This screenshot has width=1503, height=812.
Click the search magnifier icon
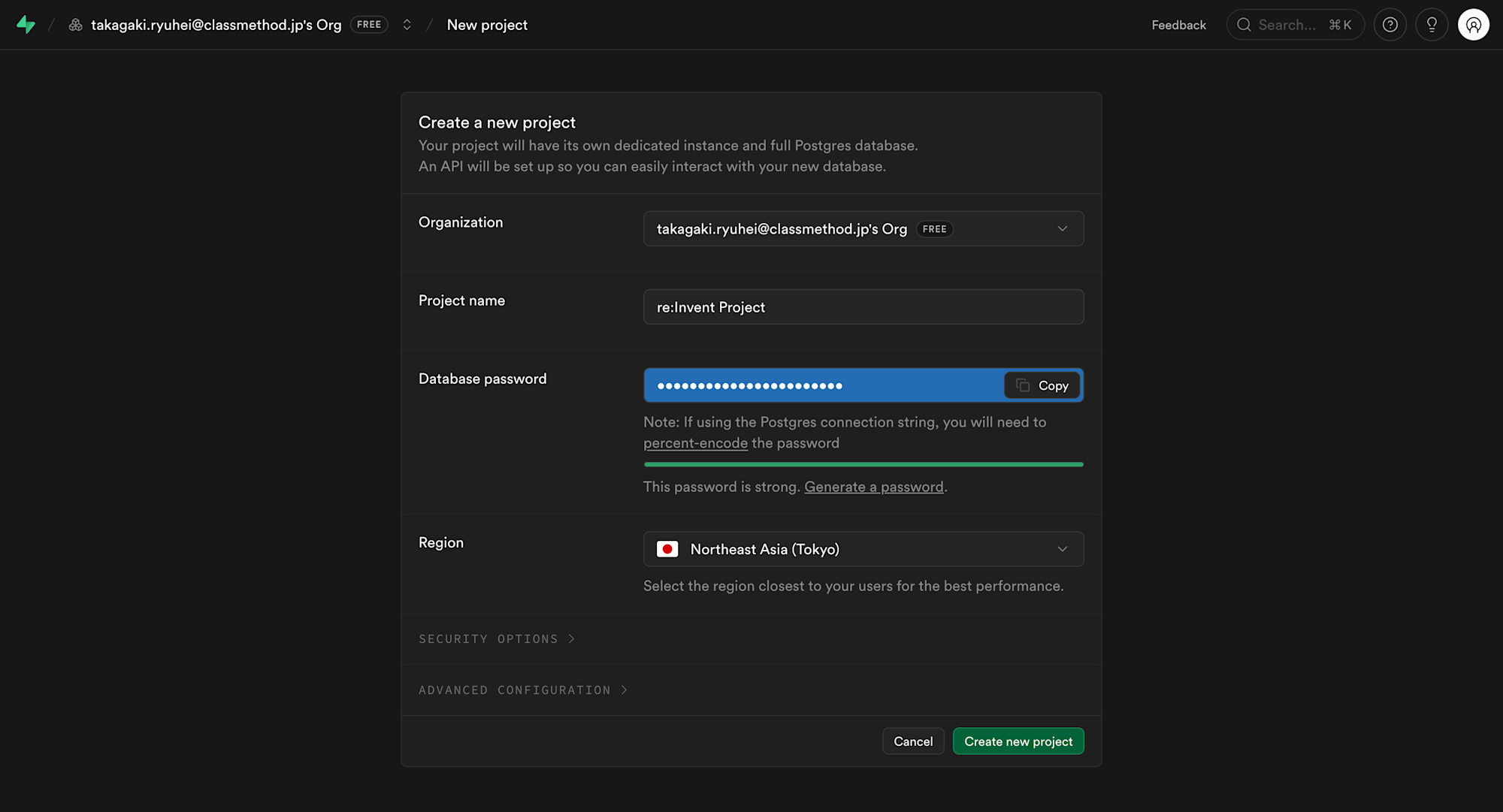tap(1244, 25)
